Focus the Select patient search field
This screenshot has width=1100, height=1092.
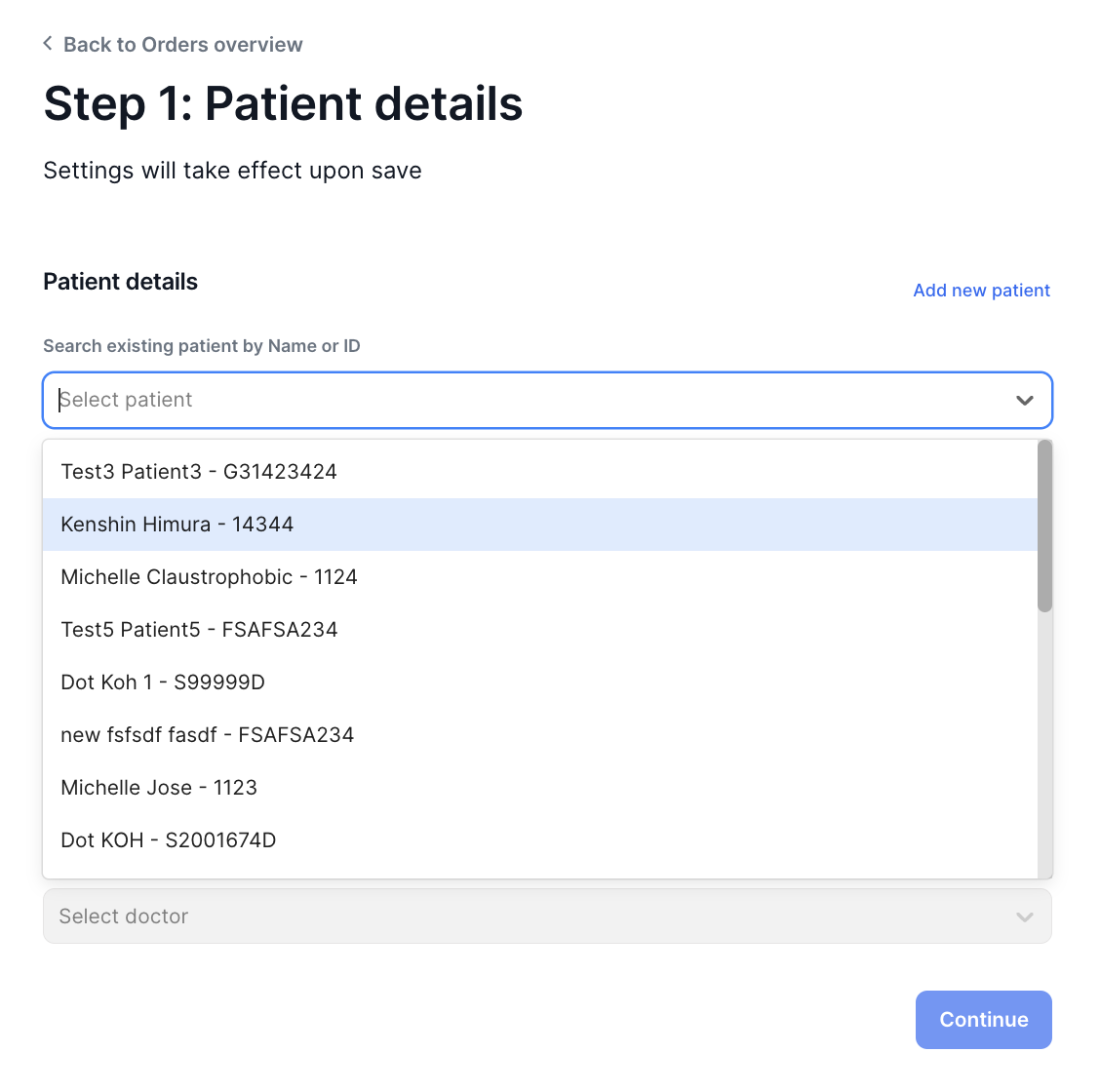[x=527, y=401]
